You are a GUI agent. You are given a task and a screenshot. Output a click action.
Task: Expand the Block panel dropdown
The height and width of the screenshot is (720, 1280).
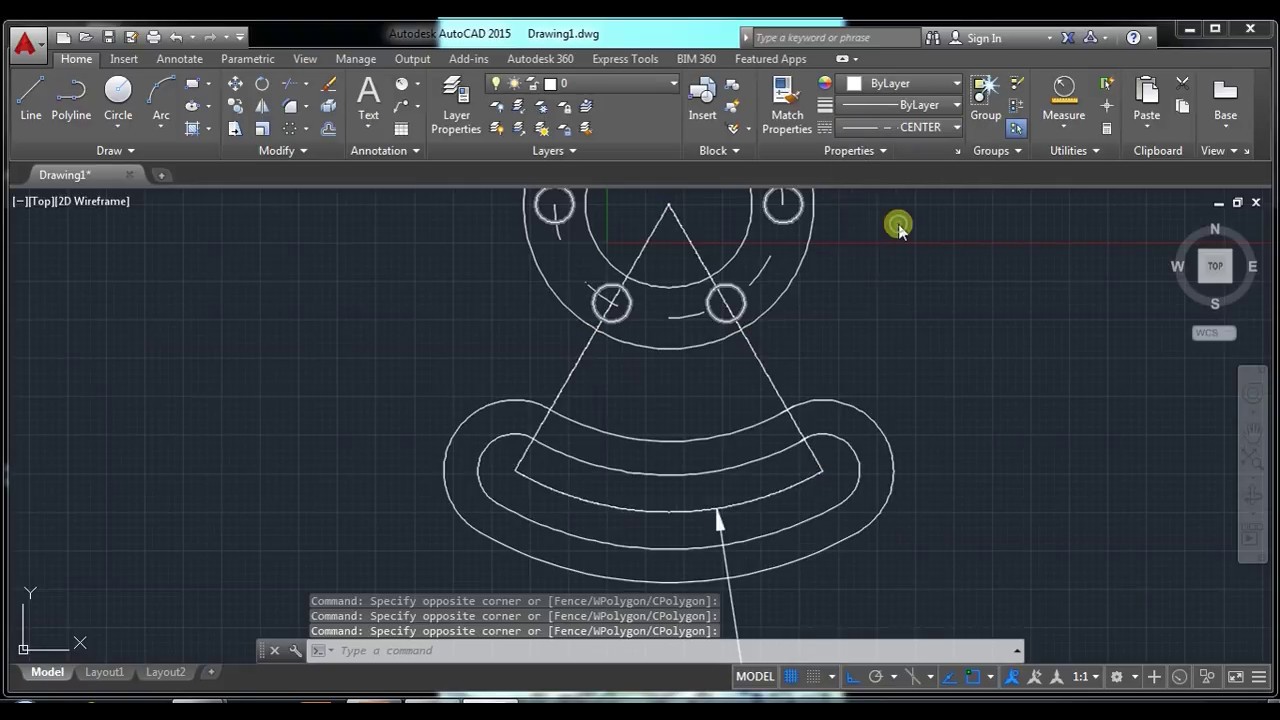(719, 151)
